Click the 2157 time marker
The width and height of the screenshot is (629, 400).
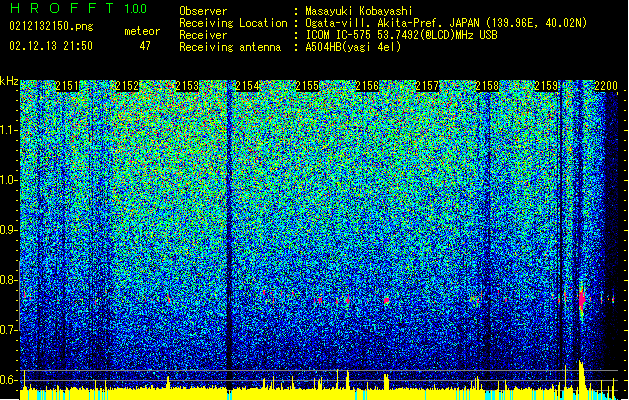(x=427, y=86)
